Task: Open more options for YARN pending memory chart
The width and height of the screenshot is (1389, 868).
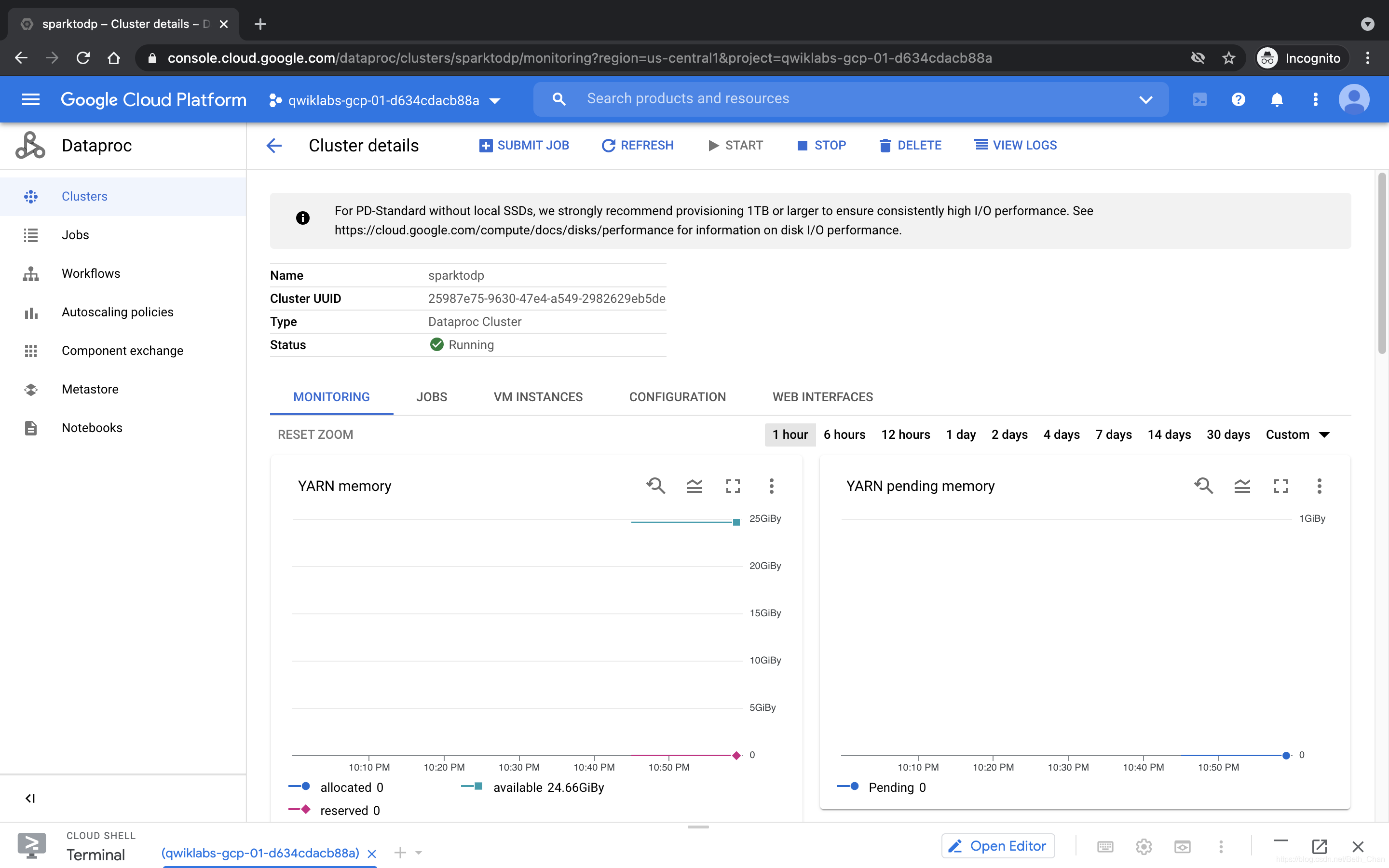Action: click(x=1319, y=486)
